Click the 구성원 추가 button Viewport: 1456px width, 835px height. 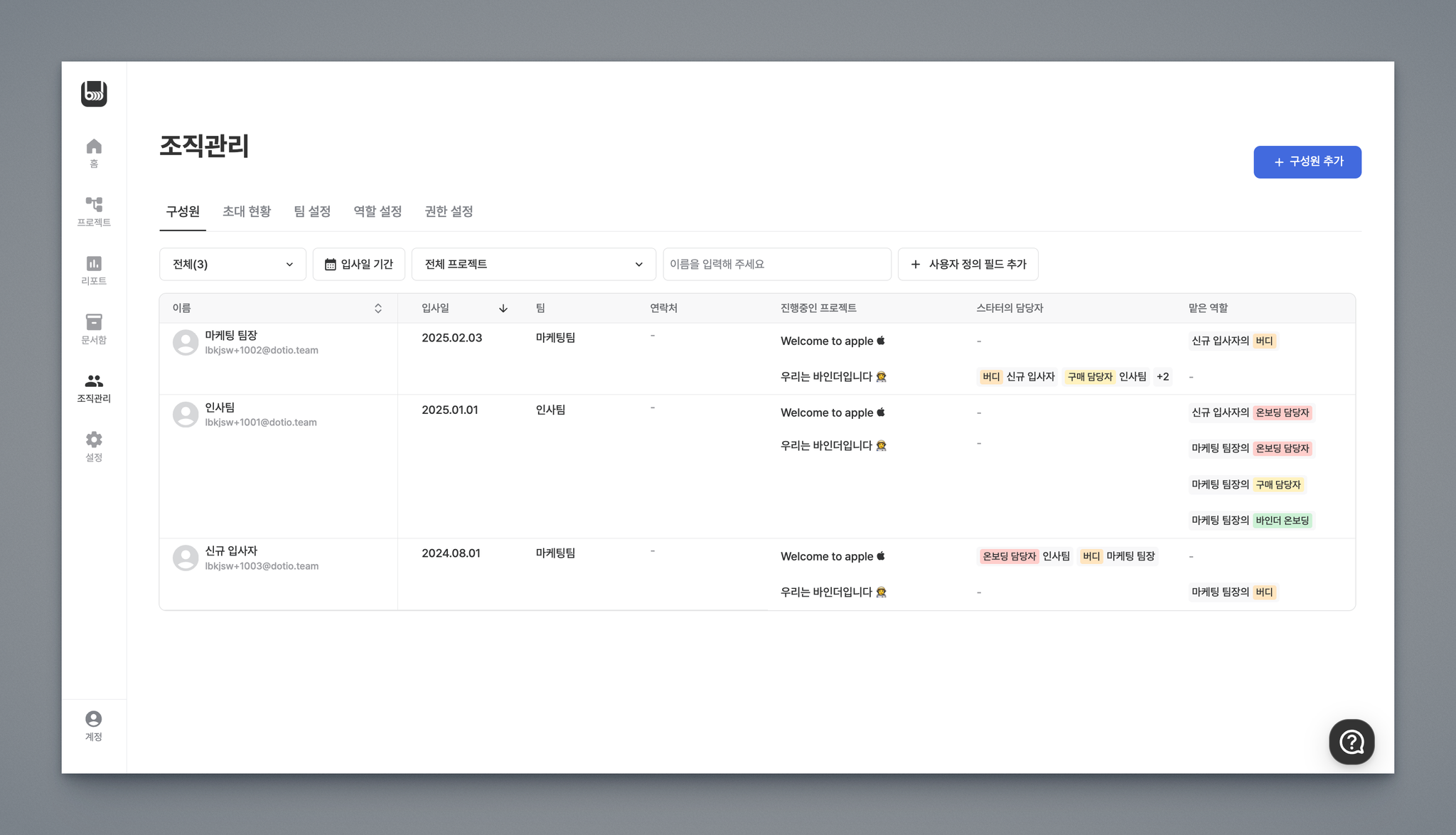1307,162
